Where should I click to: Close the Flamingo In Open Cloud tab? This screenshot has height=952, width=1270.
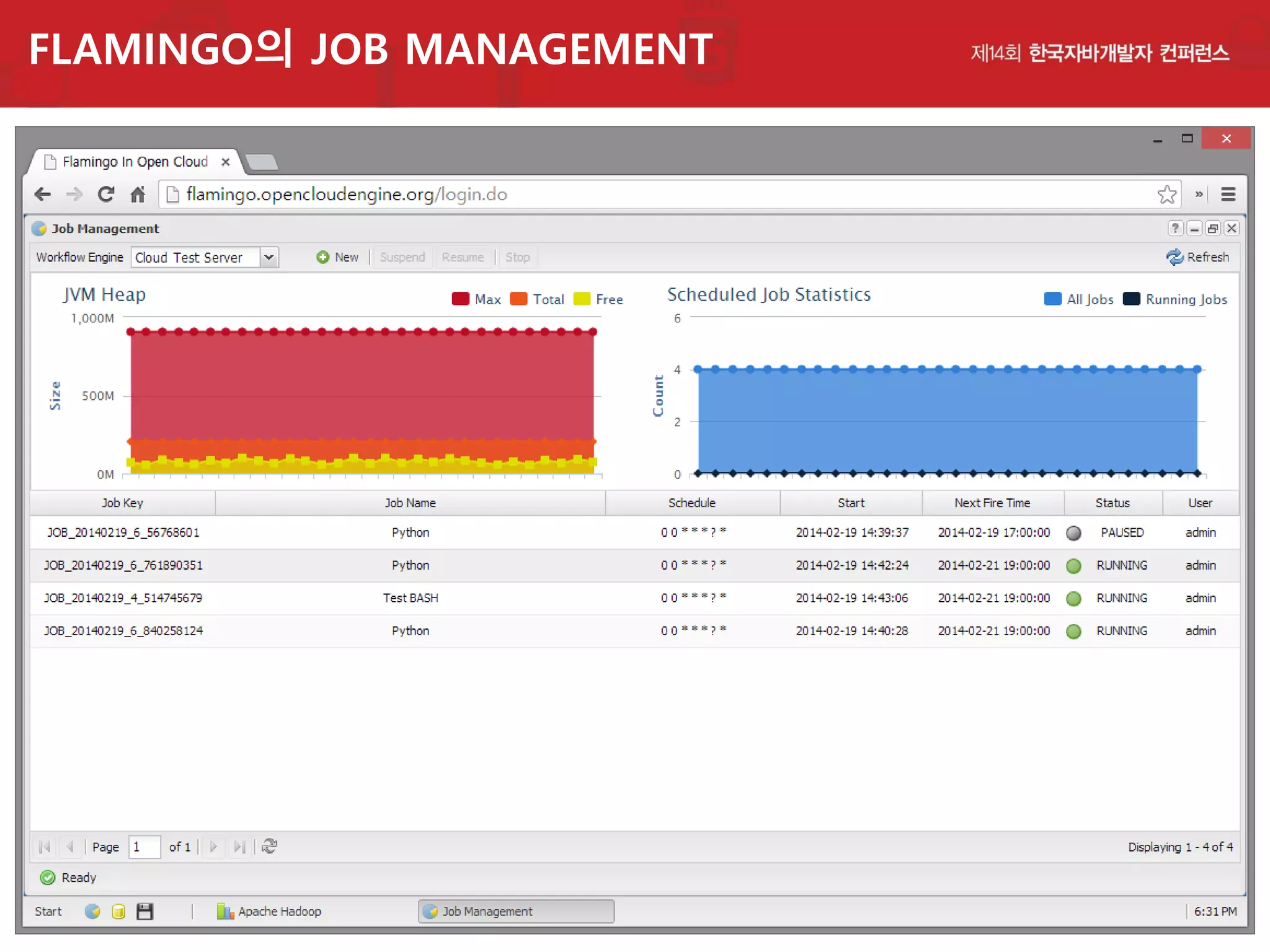point(226,162)
